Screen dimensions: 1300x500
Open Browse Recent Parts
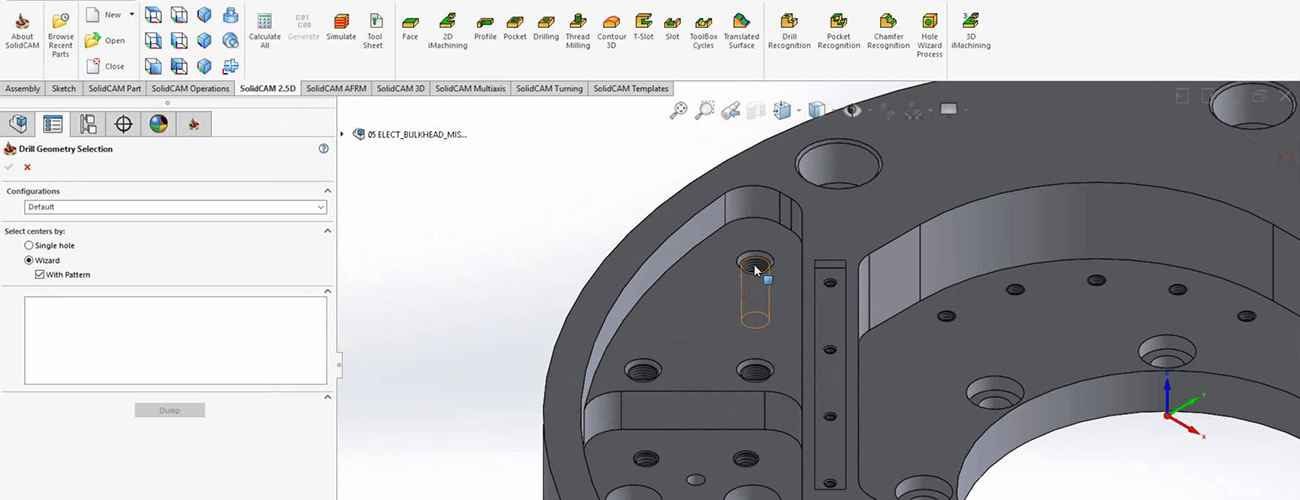pos(60,36)
